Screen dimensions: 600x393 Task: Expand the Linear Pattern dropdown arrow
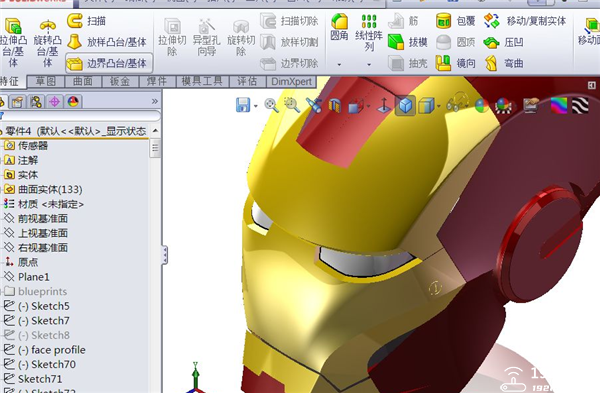pyautogui.click(x=369, y=64)
